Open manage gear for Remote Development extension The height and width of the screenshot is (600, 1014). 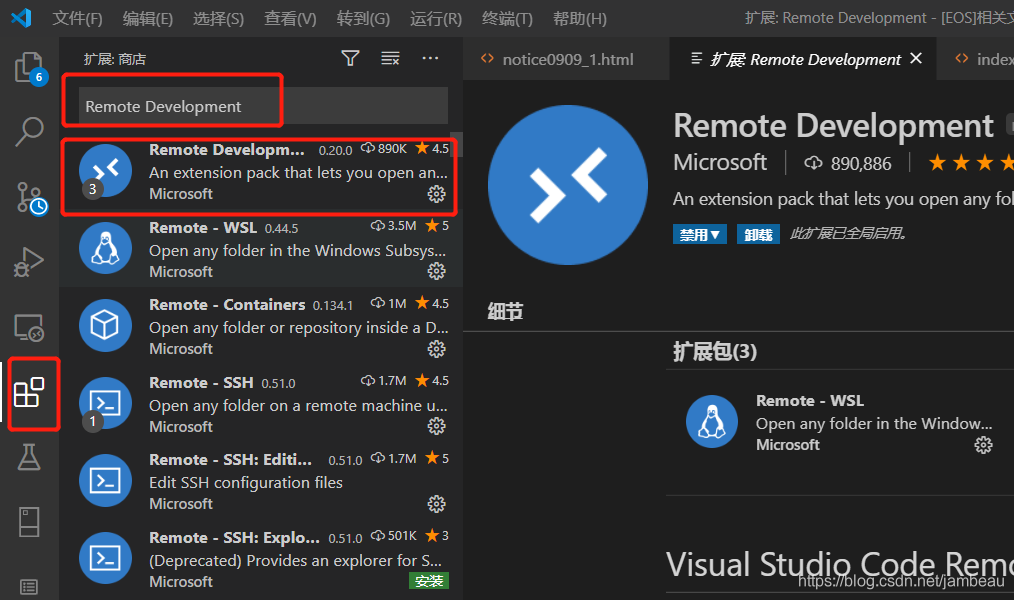coord(437,194)
